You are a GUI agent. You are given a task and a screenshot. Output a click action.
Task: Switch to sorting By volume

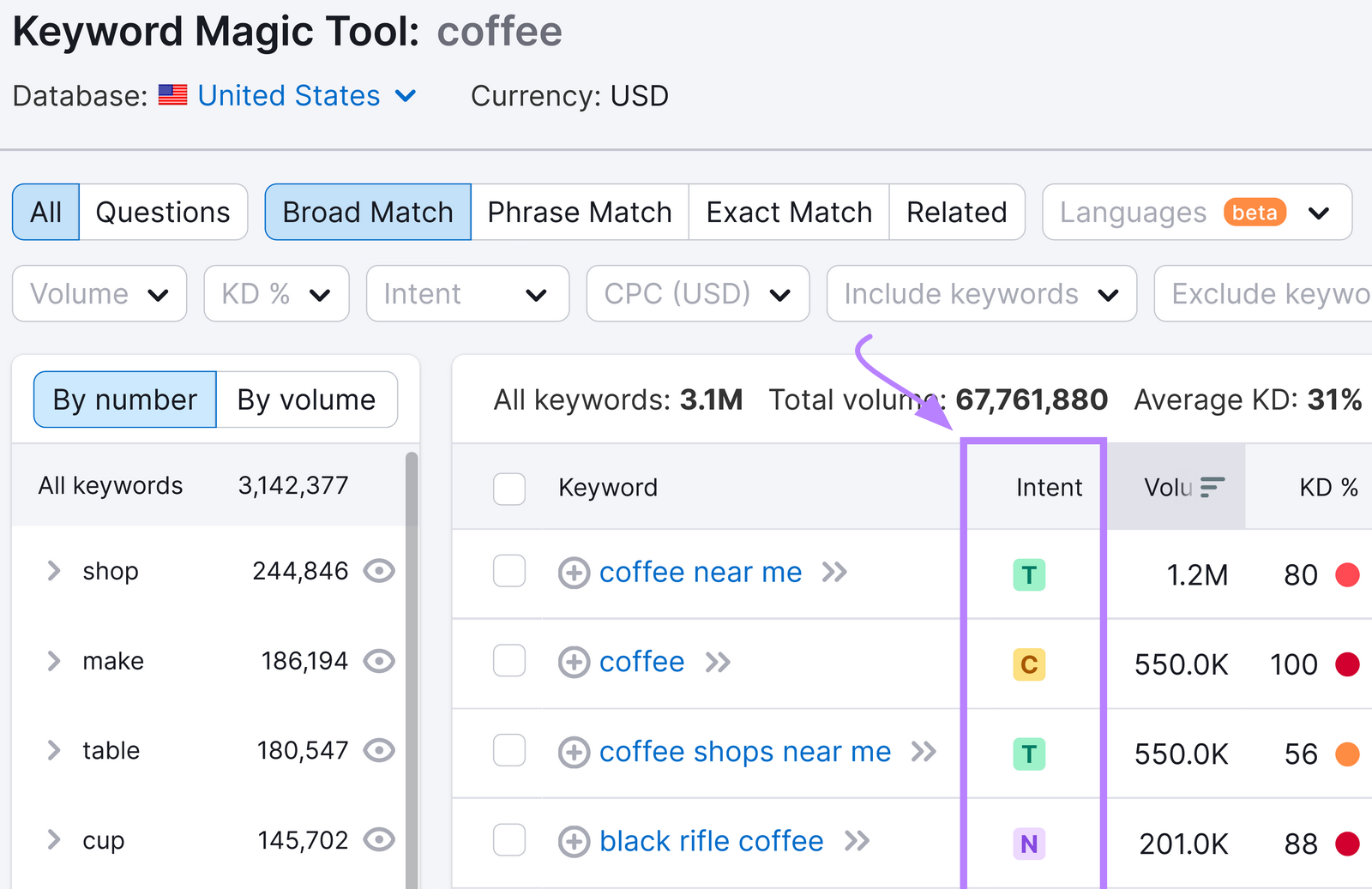(x=306, y=399)
